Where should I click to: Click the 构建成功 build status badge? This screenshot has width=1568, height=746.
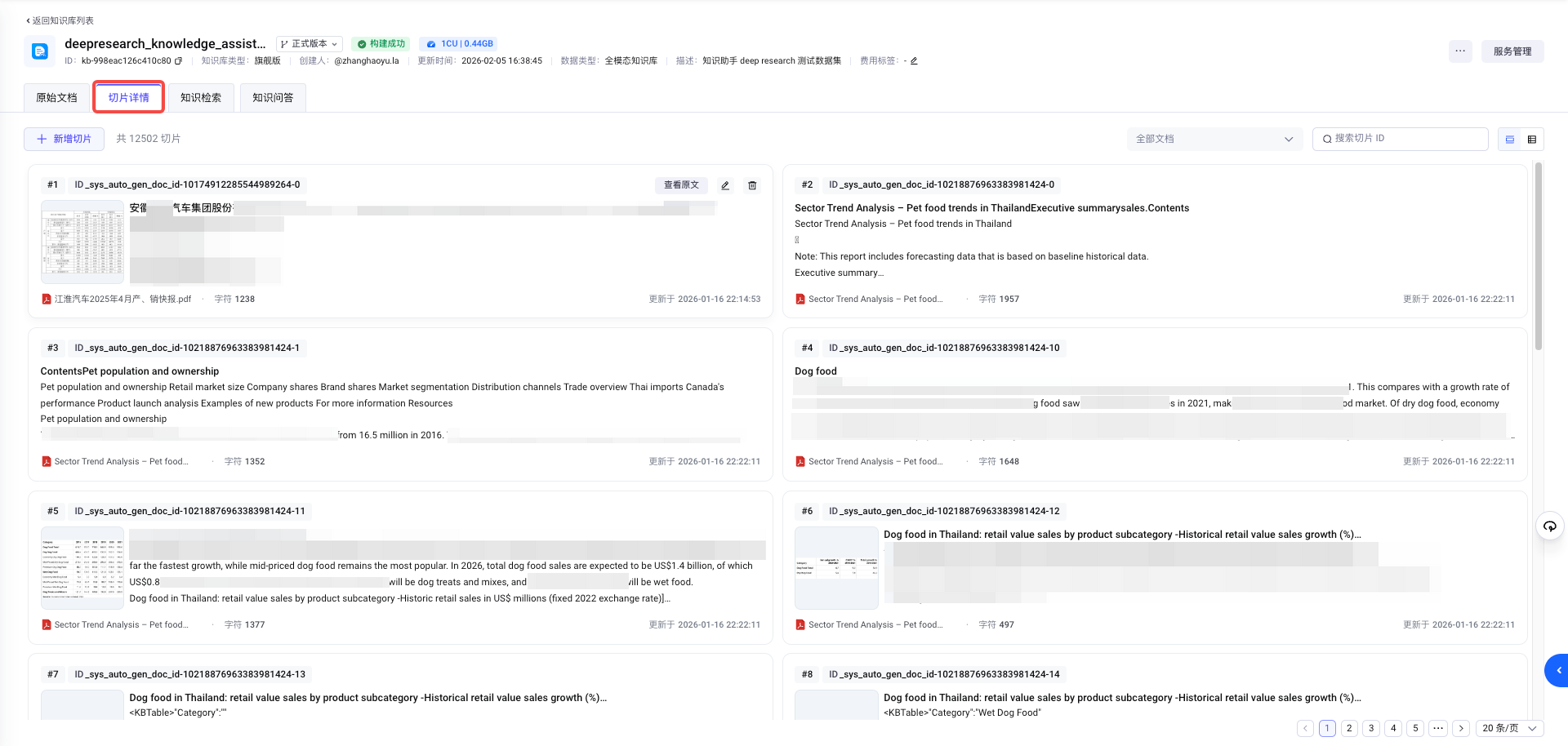pyautogui.click(x=381, y=44)
